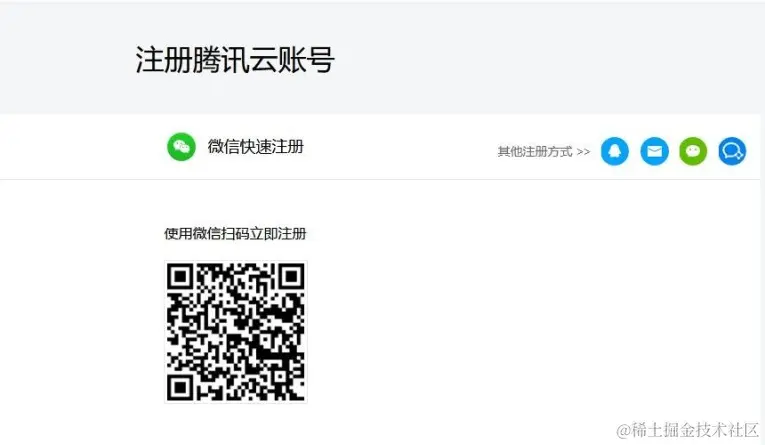765x445 pixels.
Task: Click the QR code's bottom-right corner
Action: tap(299, 394)
